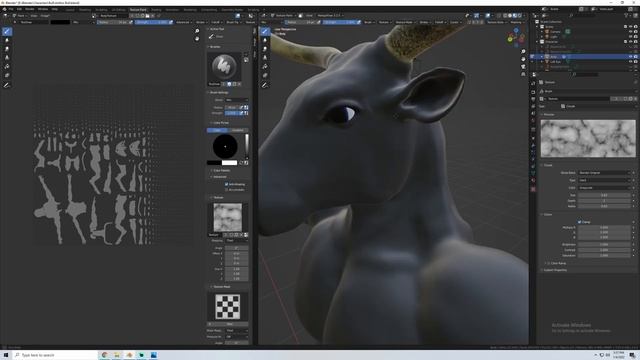
Task: Open Stroke popover in image editor header
Action: pyautogui.click(x=201, y=22)
